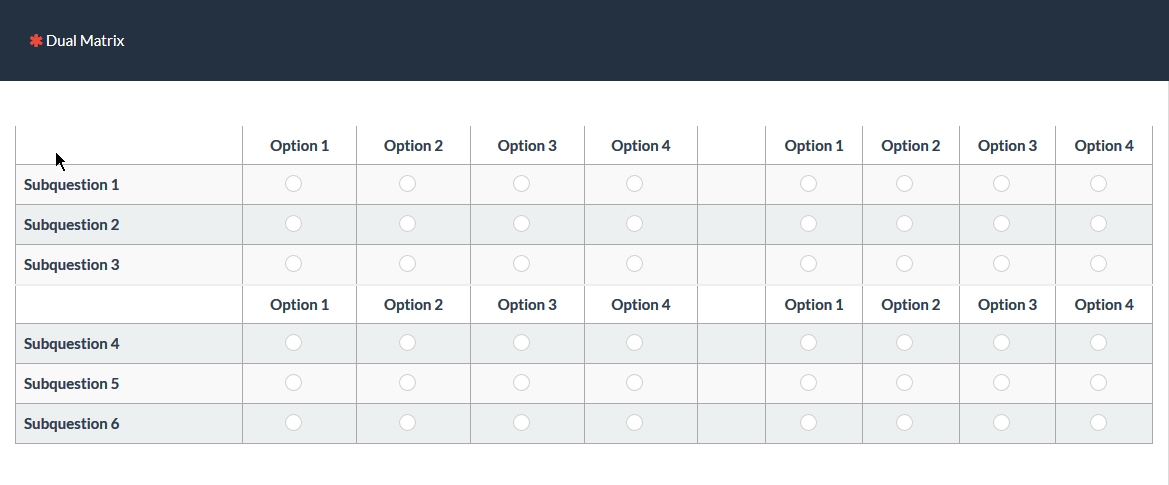Click the Subquestion 6 row label

[72, 424]
